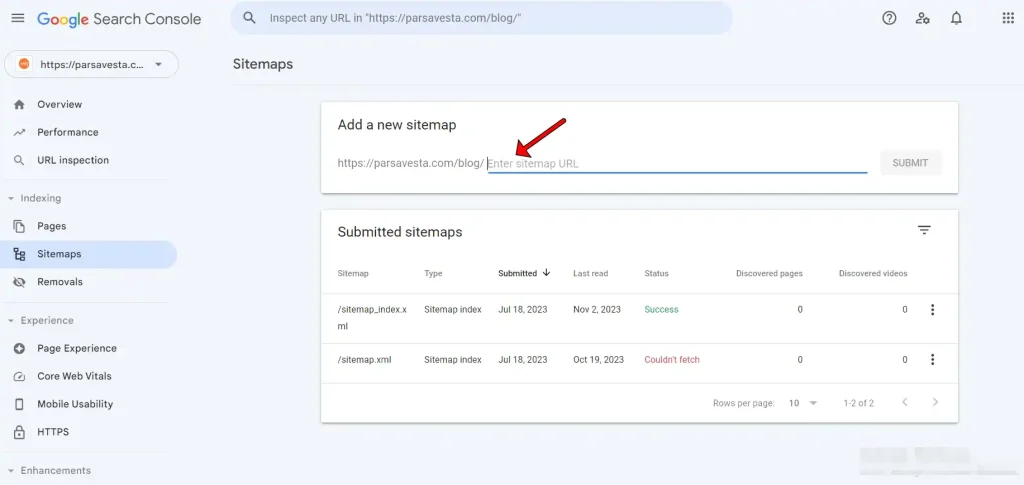
Task: Toggle the Submitted column sort arrow
Action: point(546,273)
